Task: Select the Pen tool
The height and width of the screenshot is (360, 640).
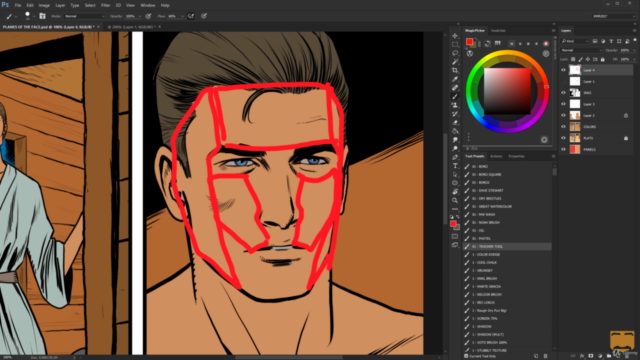Action: (455, 157)
